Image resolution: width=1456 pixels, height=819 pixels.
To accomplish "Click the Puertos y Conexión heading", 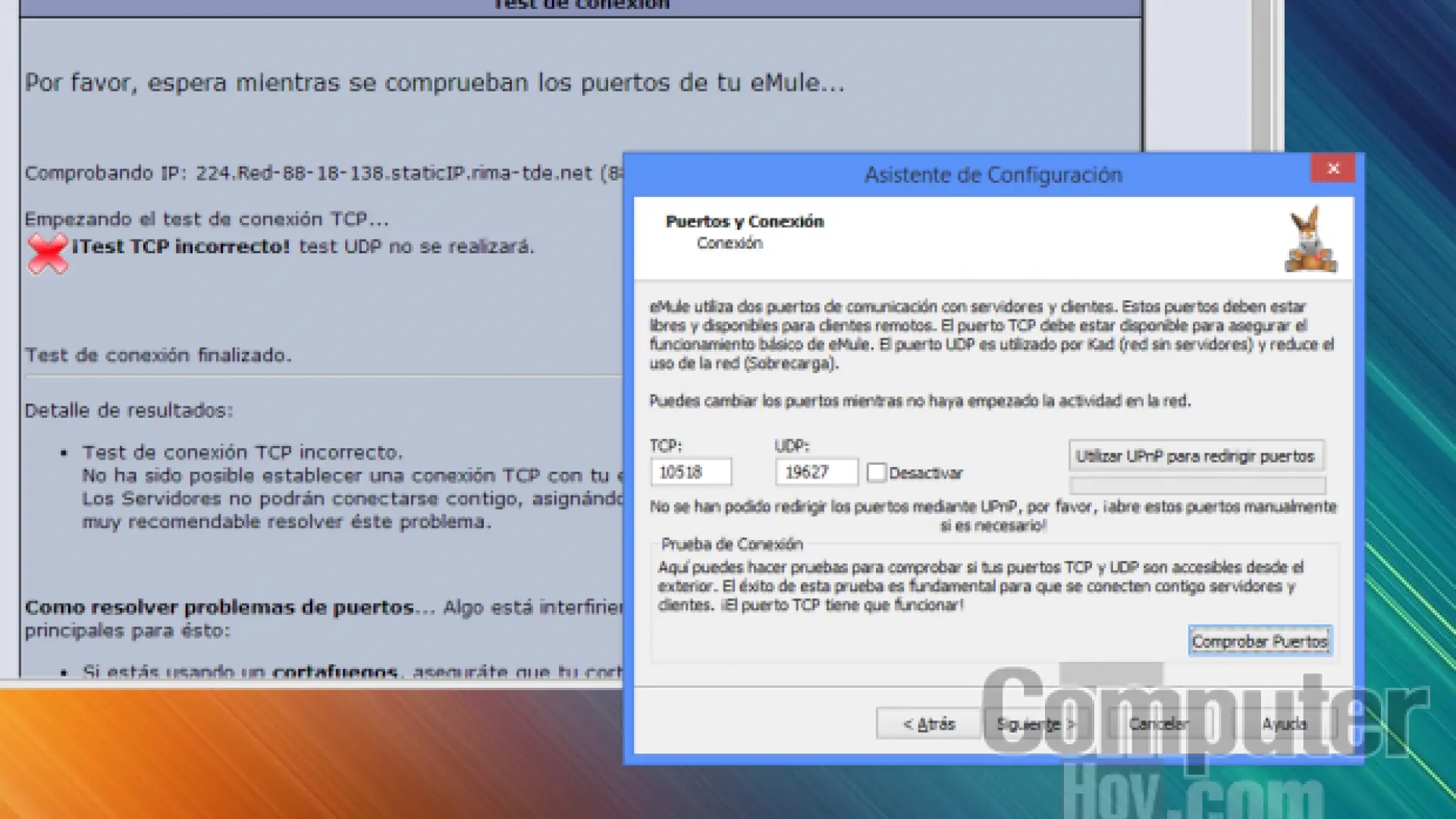I will point(744,221).
